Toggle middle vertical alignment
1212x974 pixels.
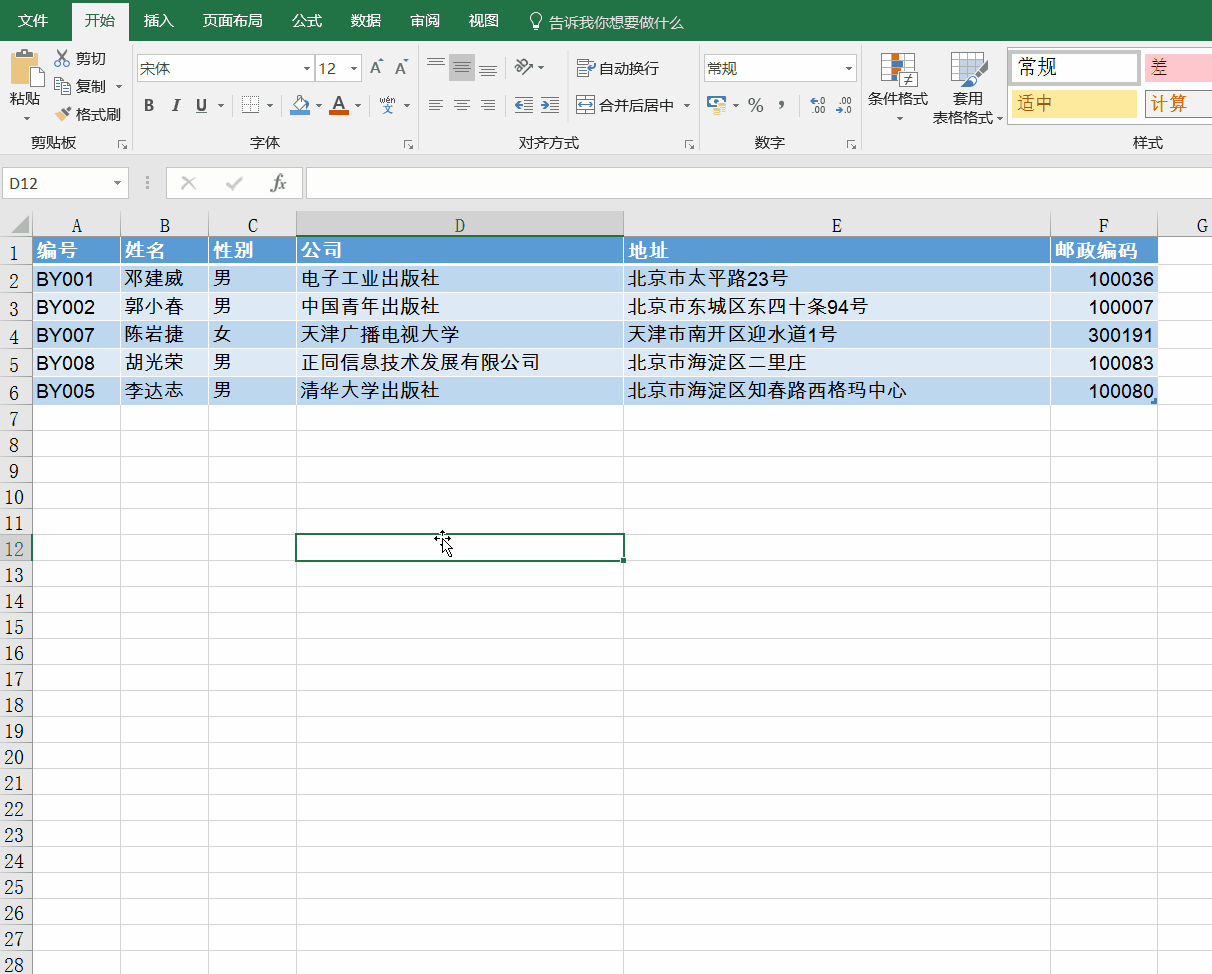(x=462, y=67)
